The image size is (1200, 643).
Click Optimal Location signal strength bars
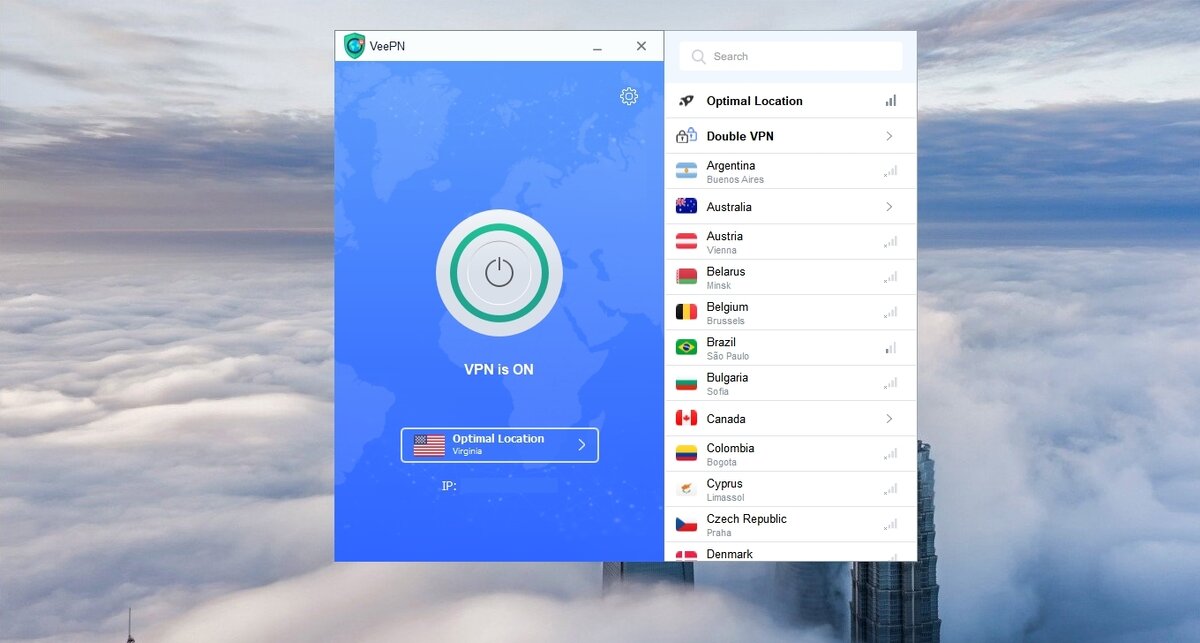point(890,101)
